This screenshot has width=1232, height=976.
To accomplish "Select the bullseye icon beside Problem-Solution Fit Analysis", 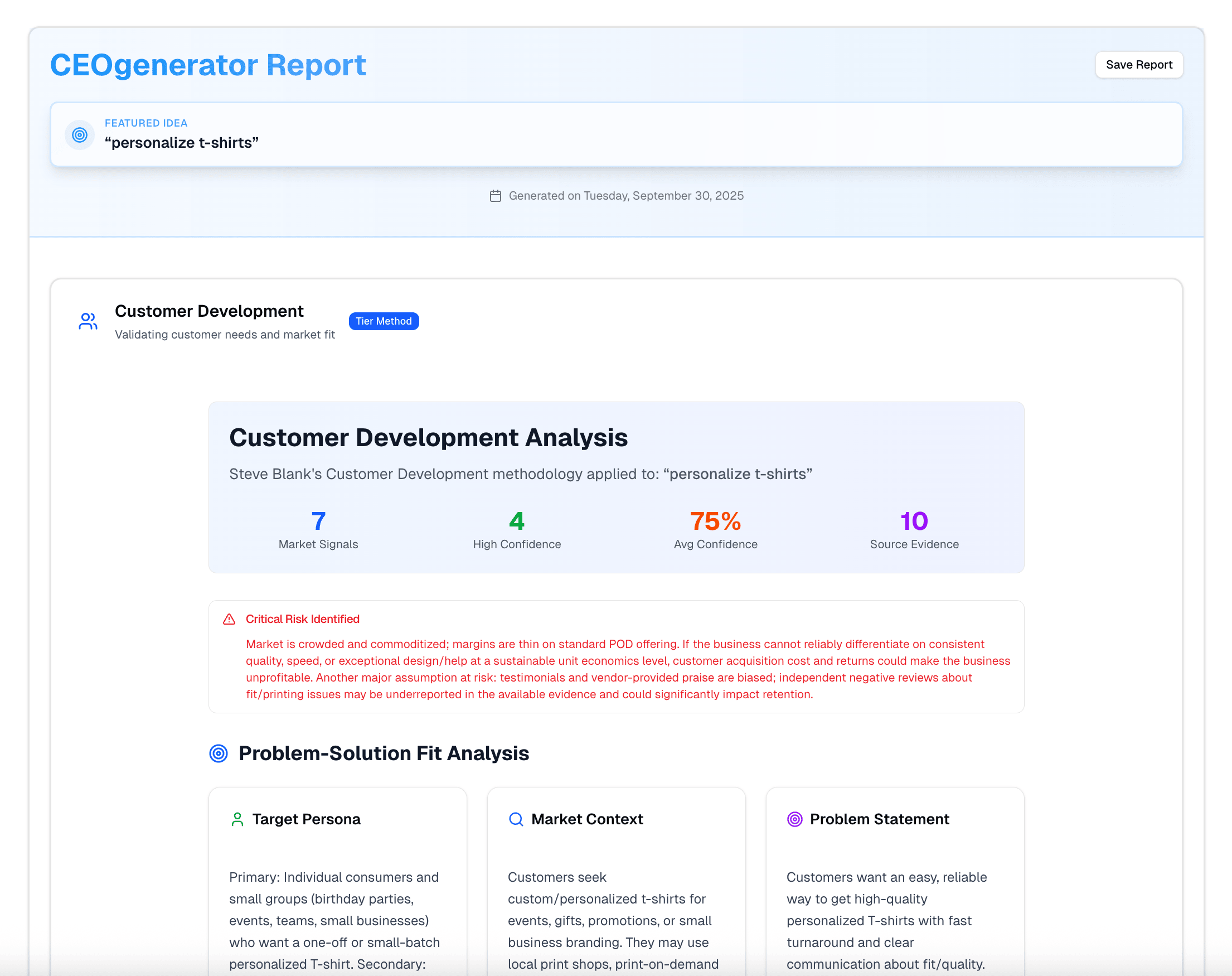I will pyautogui.click(x=218, y=753).
